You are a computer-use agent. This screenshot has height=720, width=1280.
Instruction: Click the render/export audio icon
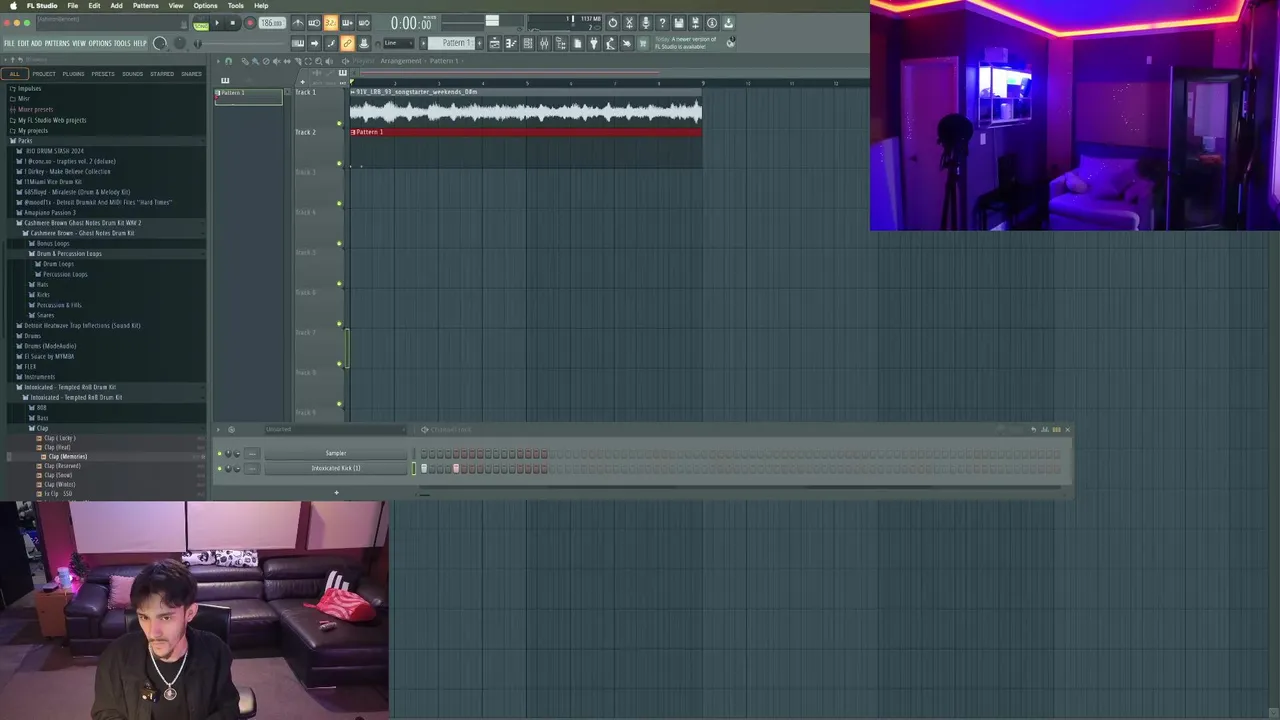coord(695,23)
